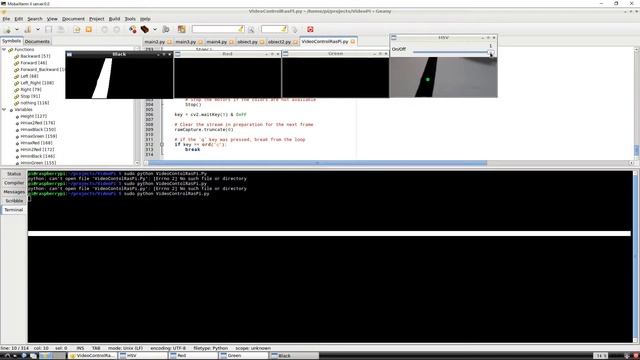The height and width of the screenshot is (360, 640).
Task: Open the Project menu
Action: click(x=97, y=19)
